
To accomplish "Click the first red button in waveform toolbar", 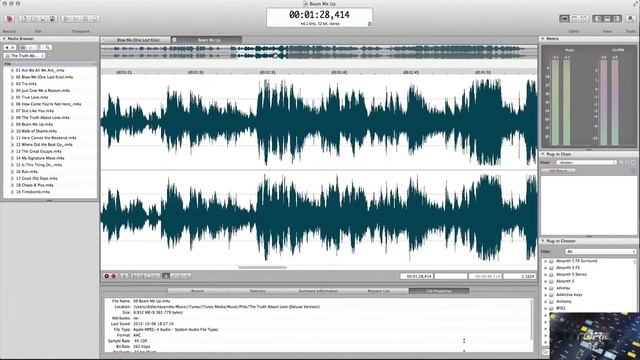I will coord(107,276).
